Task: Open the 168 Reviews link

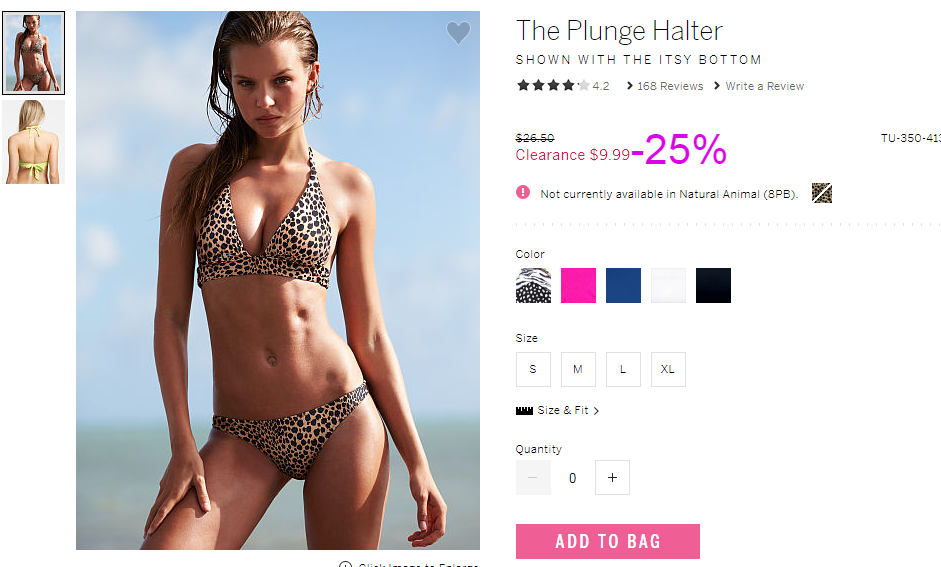Action: point(670,86)
